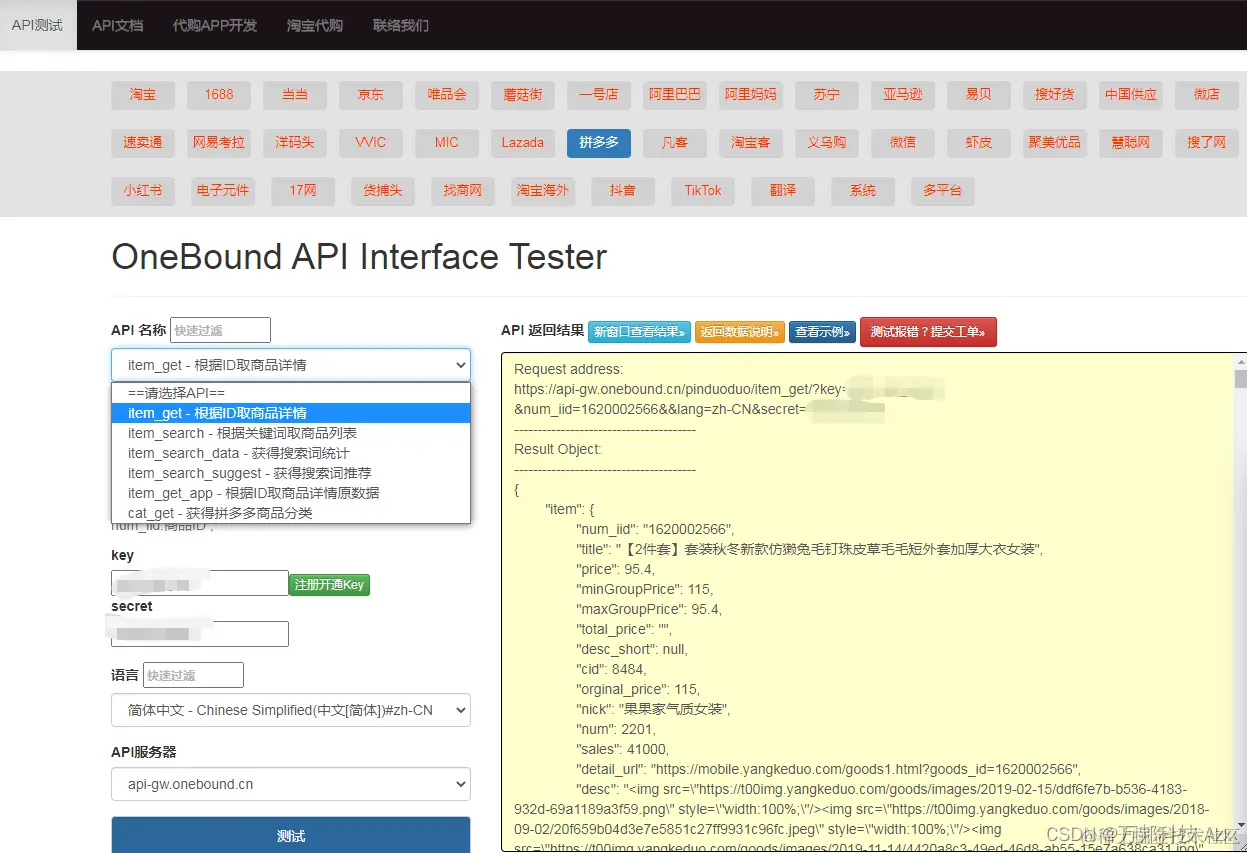Choose item_search 根据关键词取商品列表 option
The image size is (1247, 853).
click(291, 433)
